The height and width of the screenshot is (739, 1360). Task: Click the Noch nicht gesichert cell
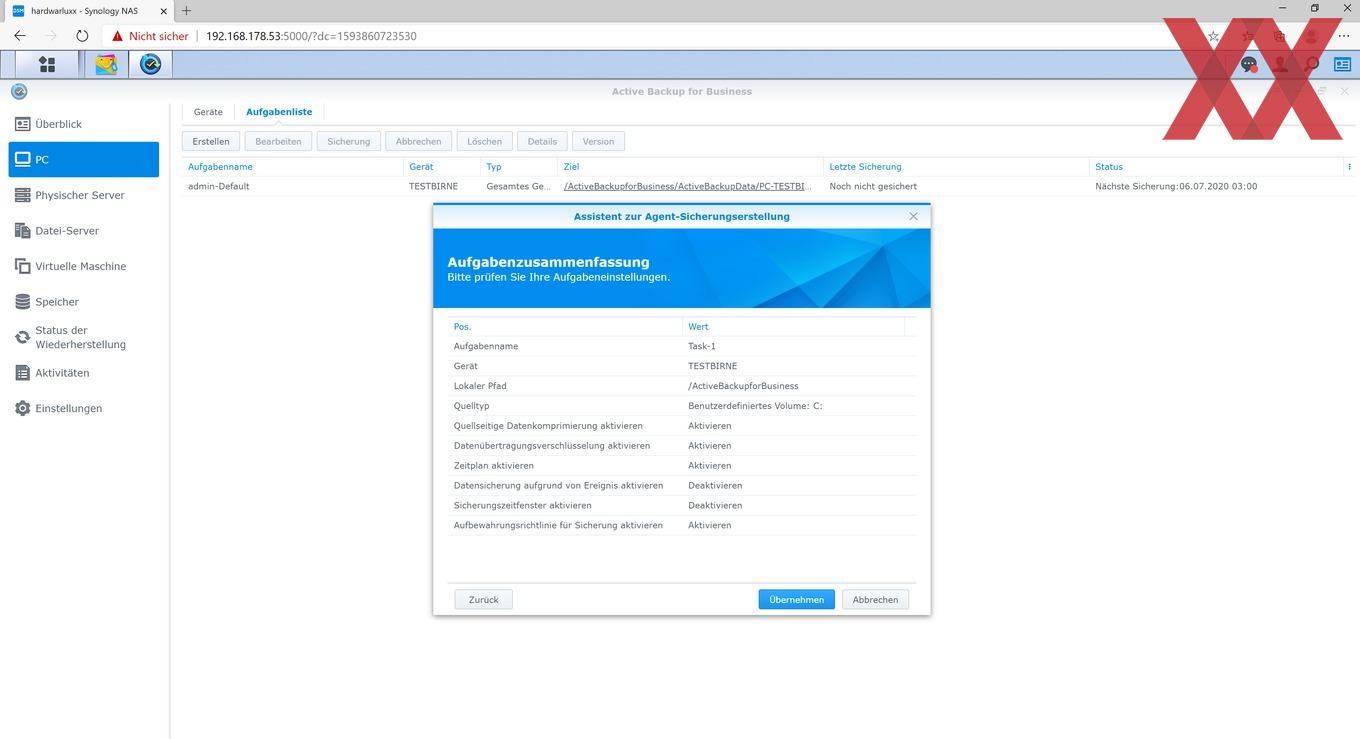[873, 186]
